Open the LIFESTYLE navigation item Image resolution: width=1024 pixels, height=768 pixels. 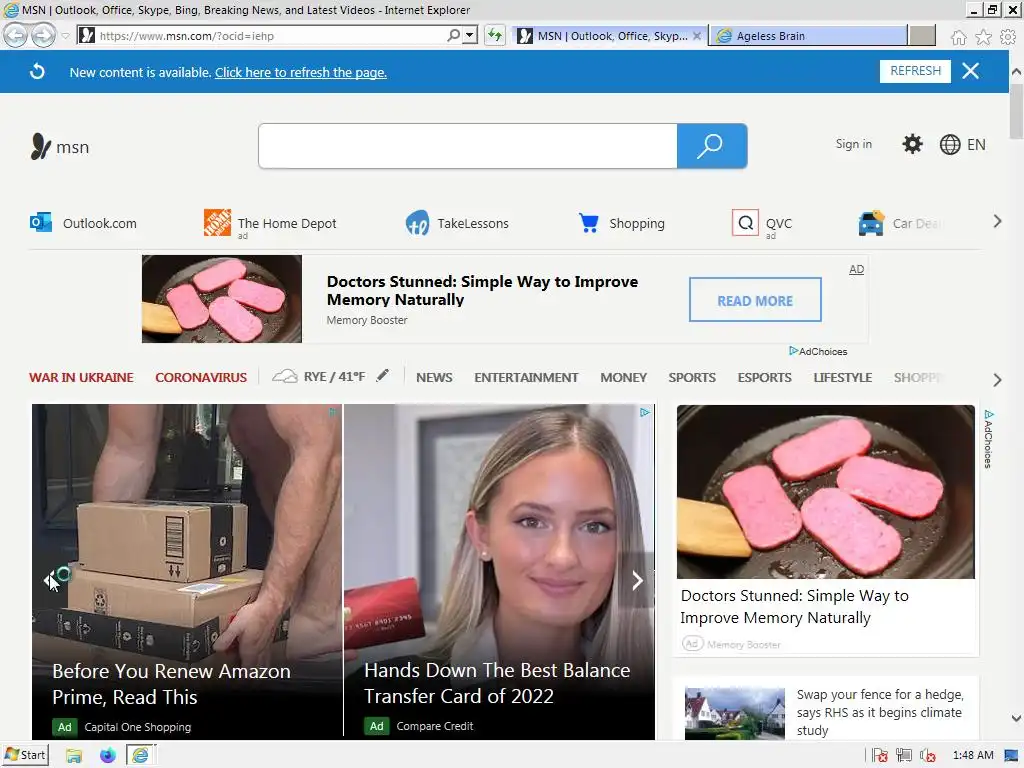pos(842,377)
